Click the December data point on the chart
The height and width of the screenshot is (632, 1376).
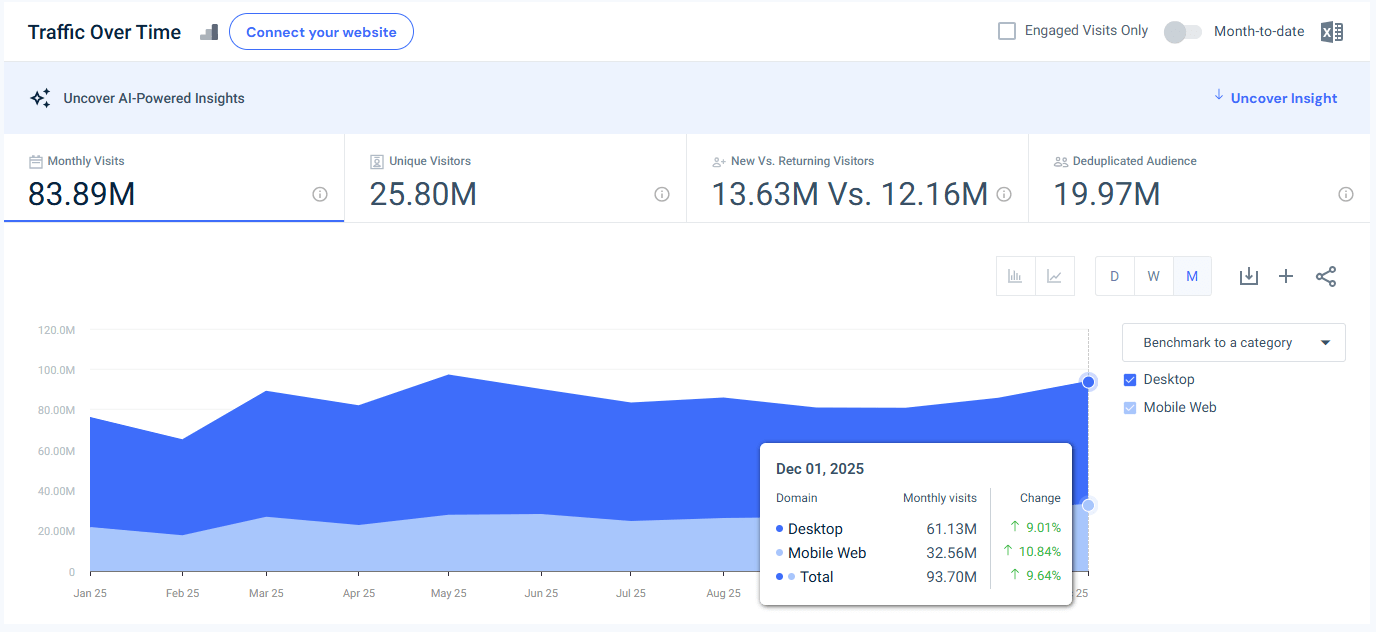[x=1087, y=381]
